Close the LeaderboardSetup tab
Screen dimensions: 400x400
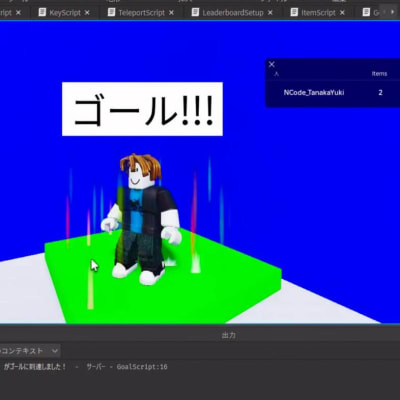pyautogui.click(x=270, y=13)
